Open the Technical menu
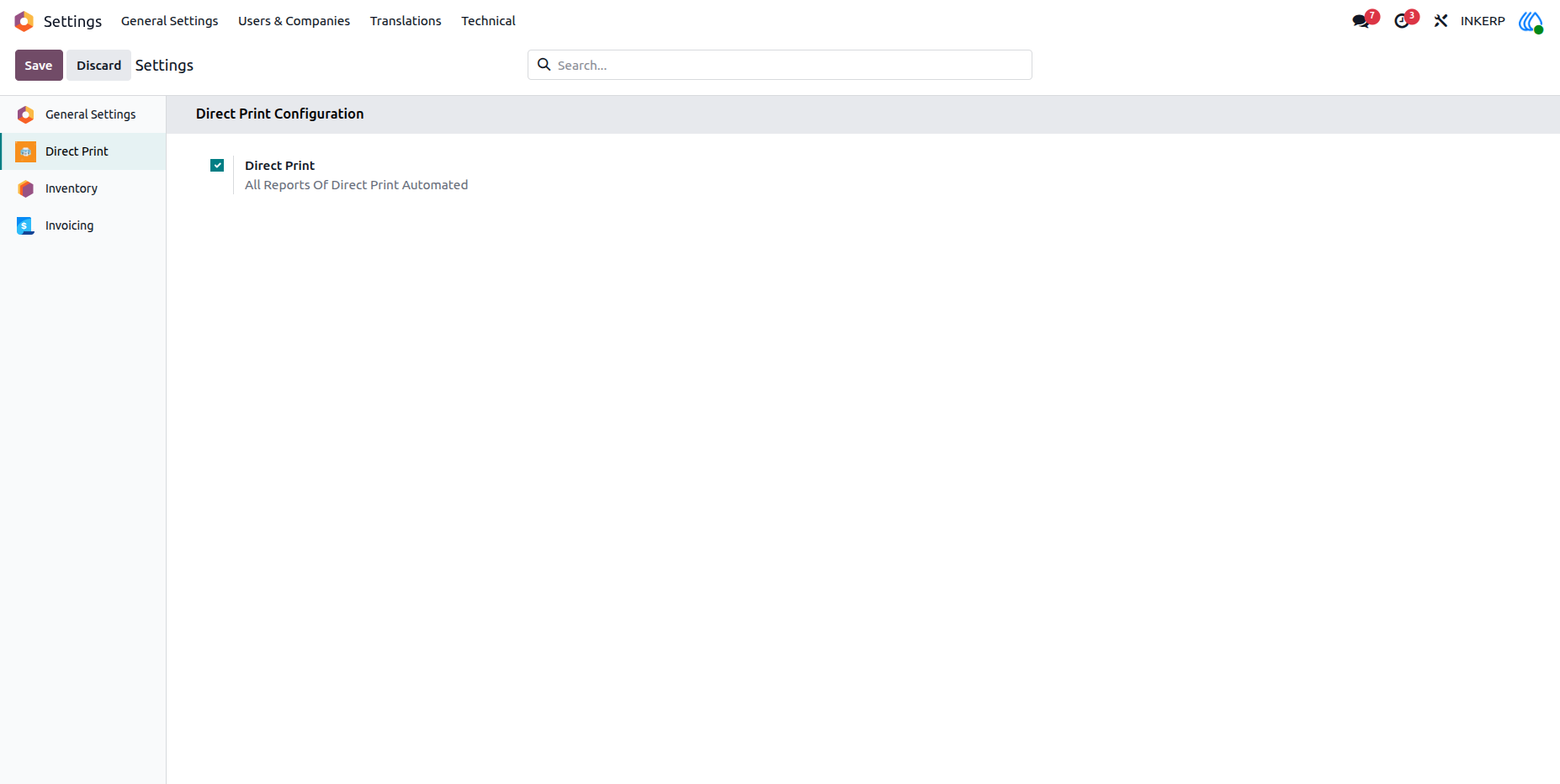The width and height of the screenshot is (1560, 784). click(x=488, y=21)
